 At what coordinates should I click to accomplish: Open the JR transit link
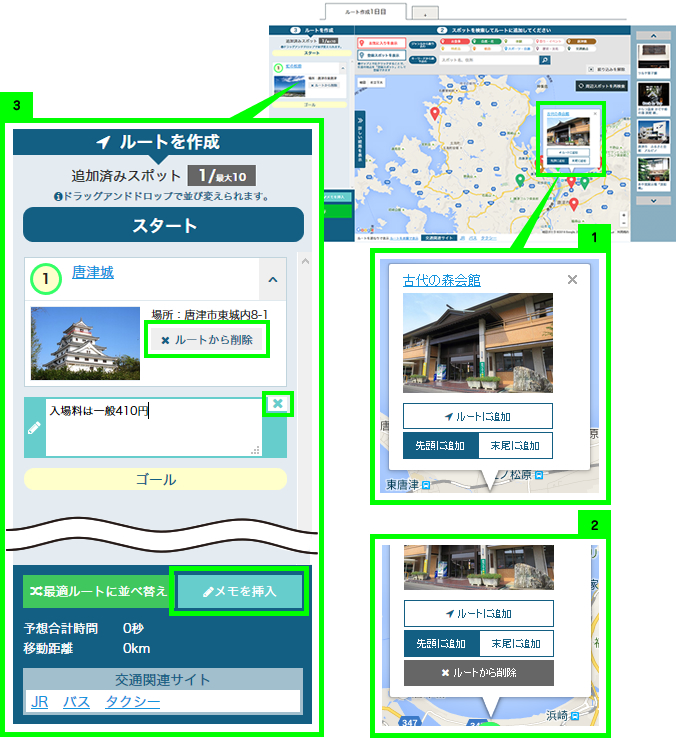40,702
